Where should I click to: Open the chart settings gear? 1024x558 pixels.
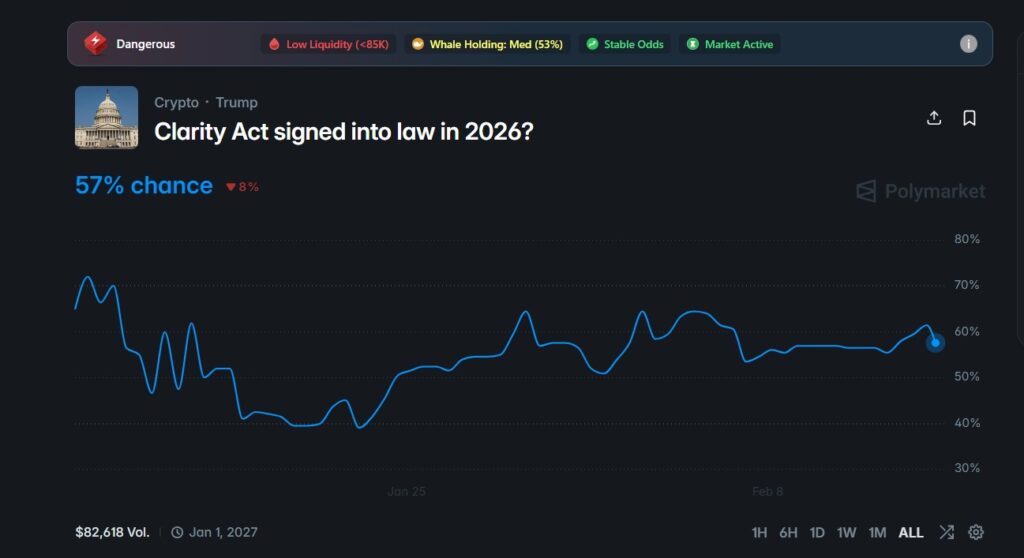click(976, 532)
